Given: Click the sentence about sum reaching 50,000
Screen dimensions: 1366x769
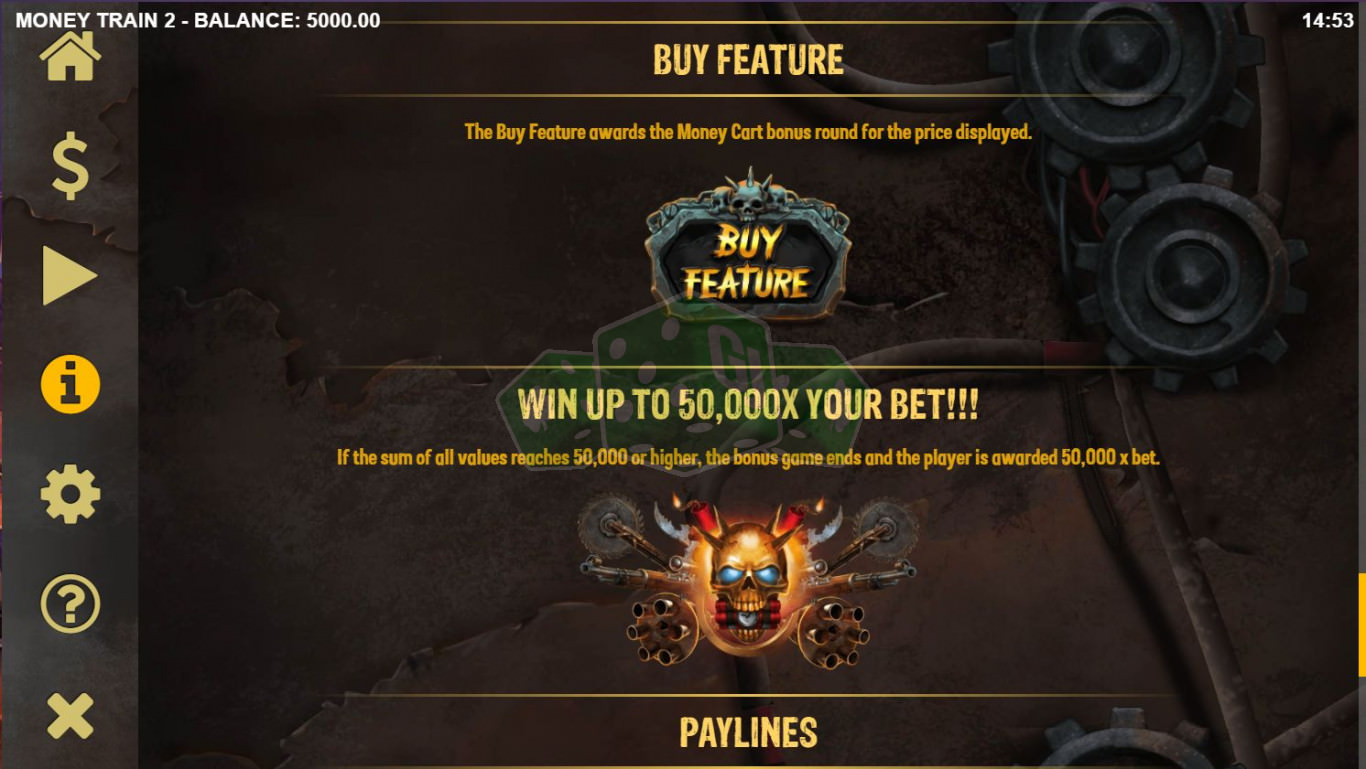Looking at the screenshot, I should pos(748,457).
